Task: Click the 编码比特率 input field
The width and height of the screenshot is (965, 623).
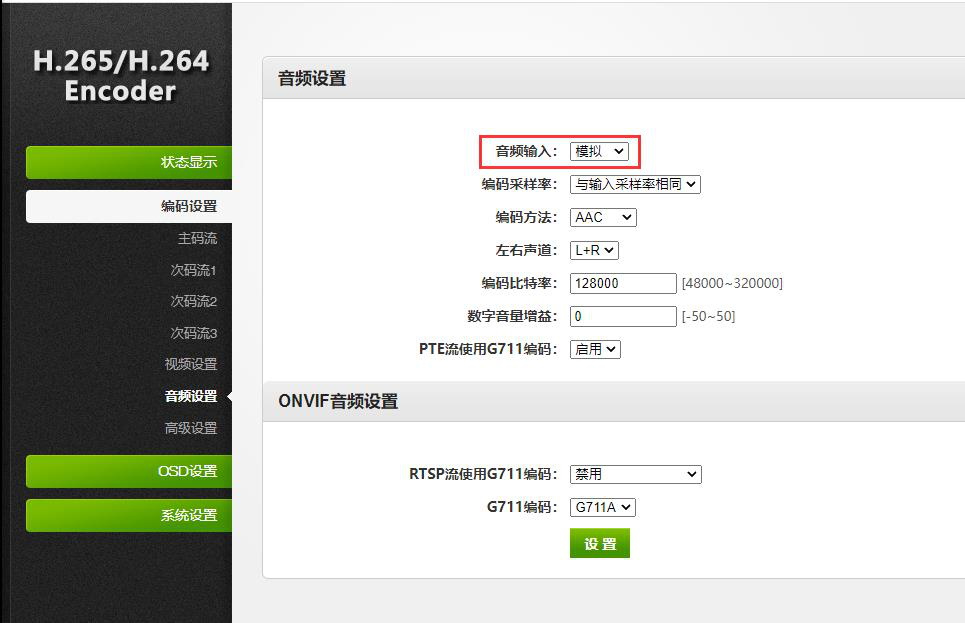Action: click(623, 283)
